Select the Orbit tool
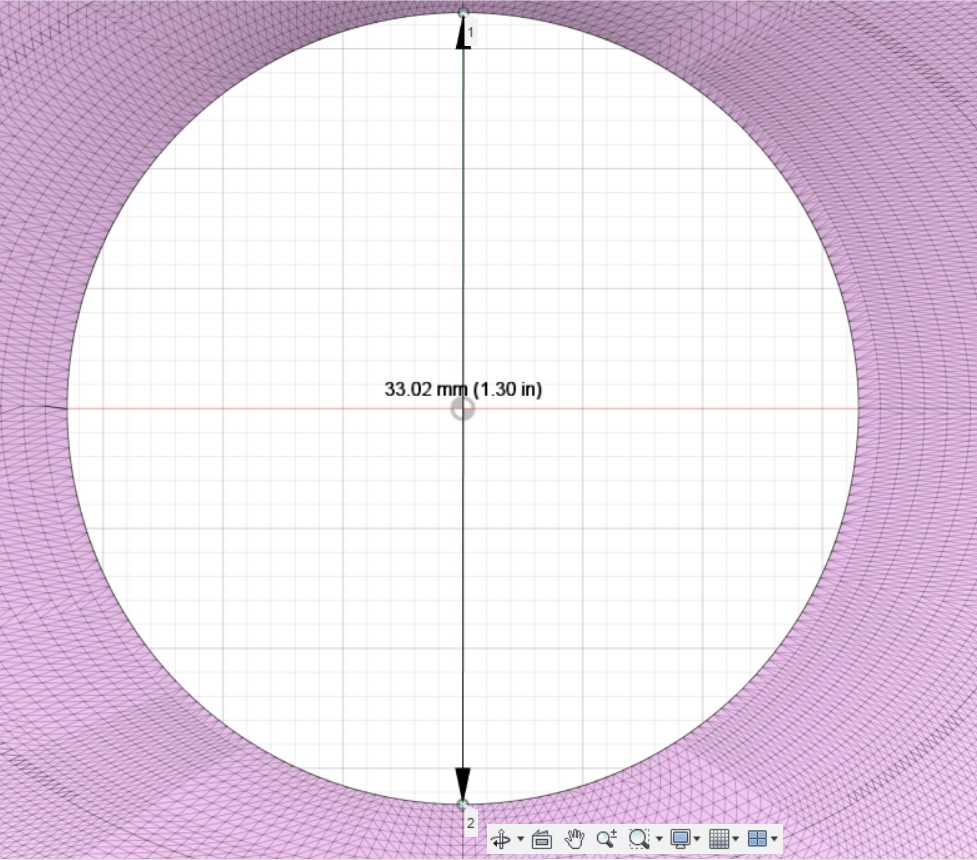Screen dimensions: 977x860 pos(501,839)
